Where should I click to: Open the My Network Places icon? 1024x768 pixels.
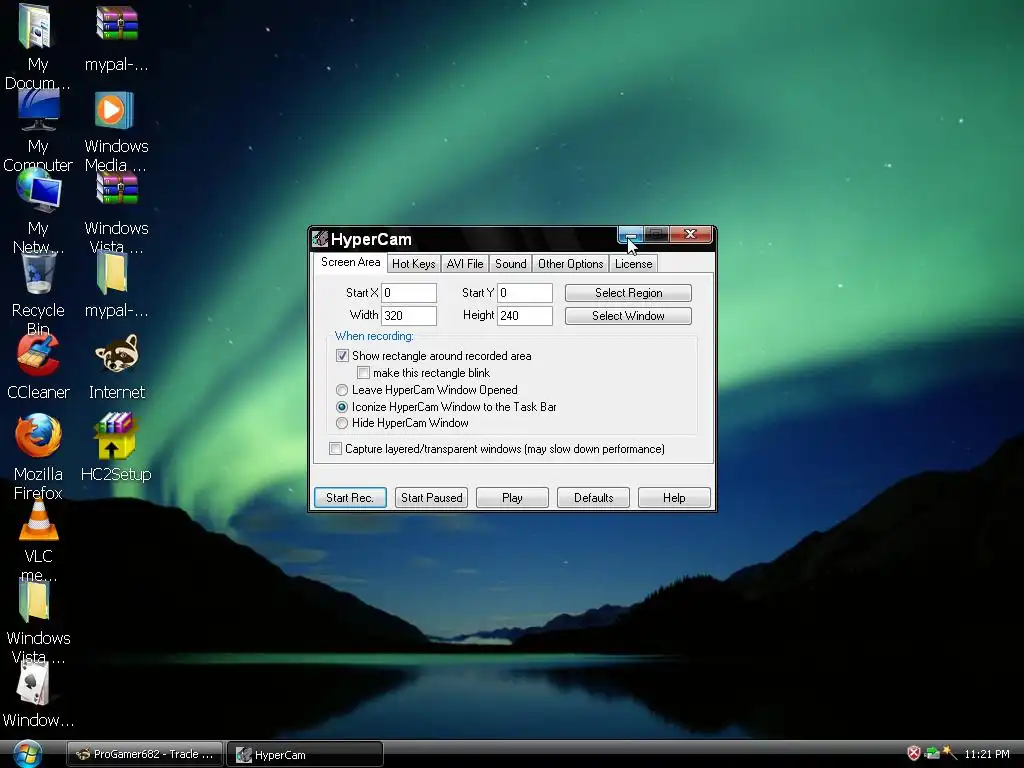coord(39,190)
